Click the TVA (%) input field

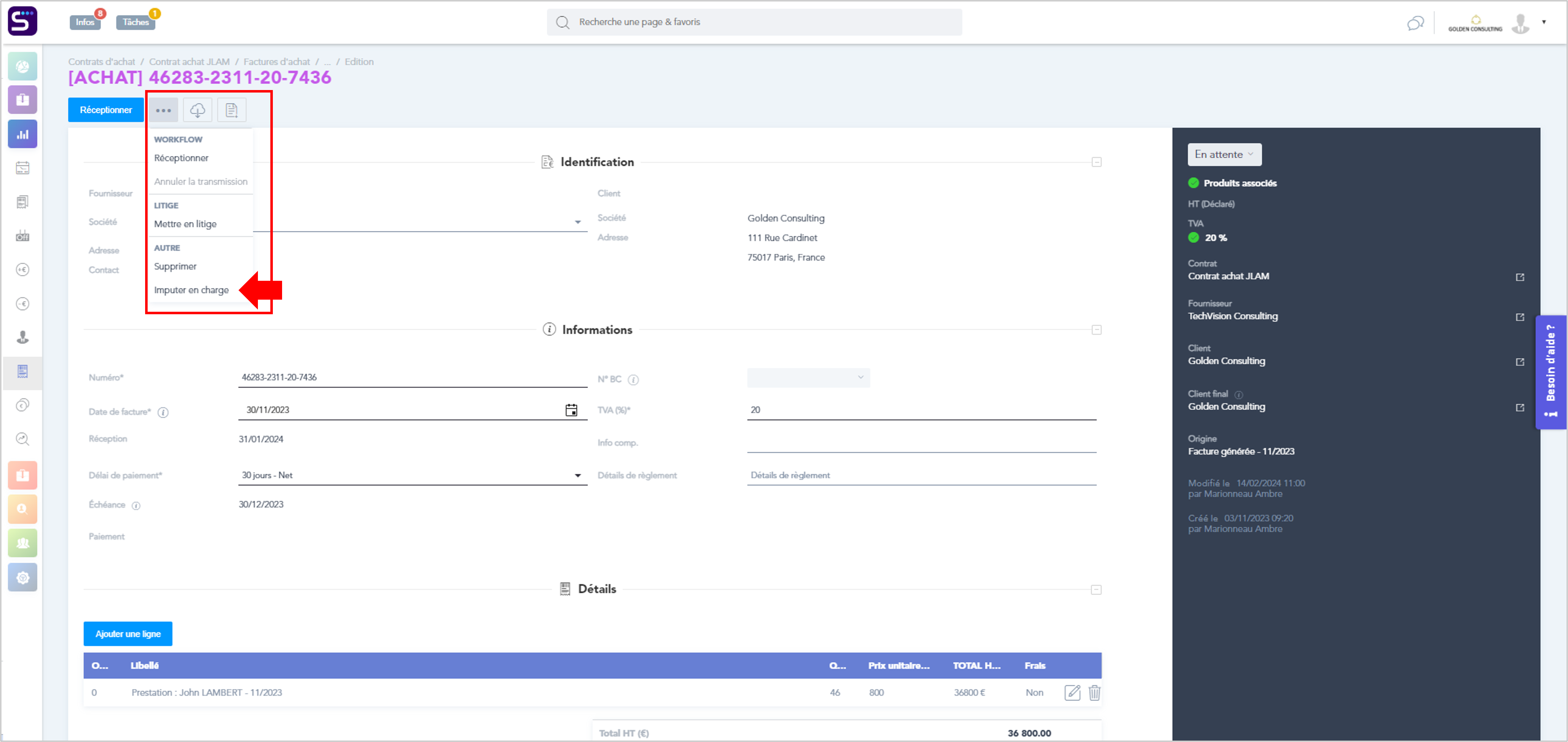point(922,410)
